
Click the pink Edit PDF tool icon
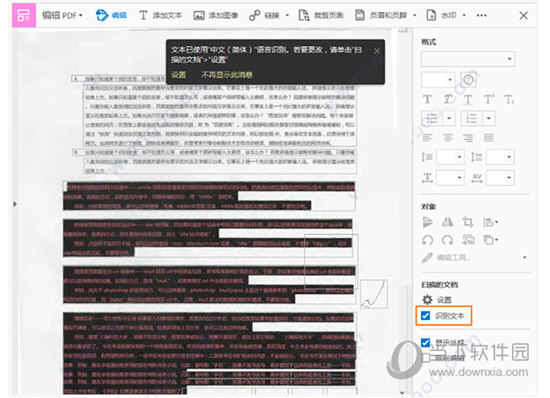pos(24,15)
